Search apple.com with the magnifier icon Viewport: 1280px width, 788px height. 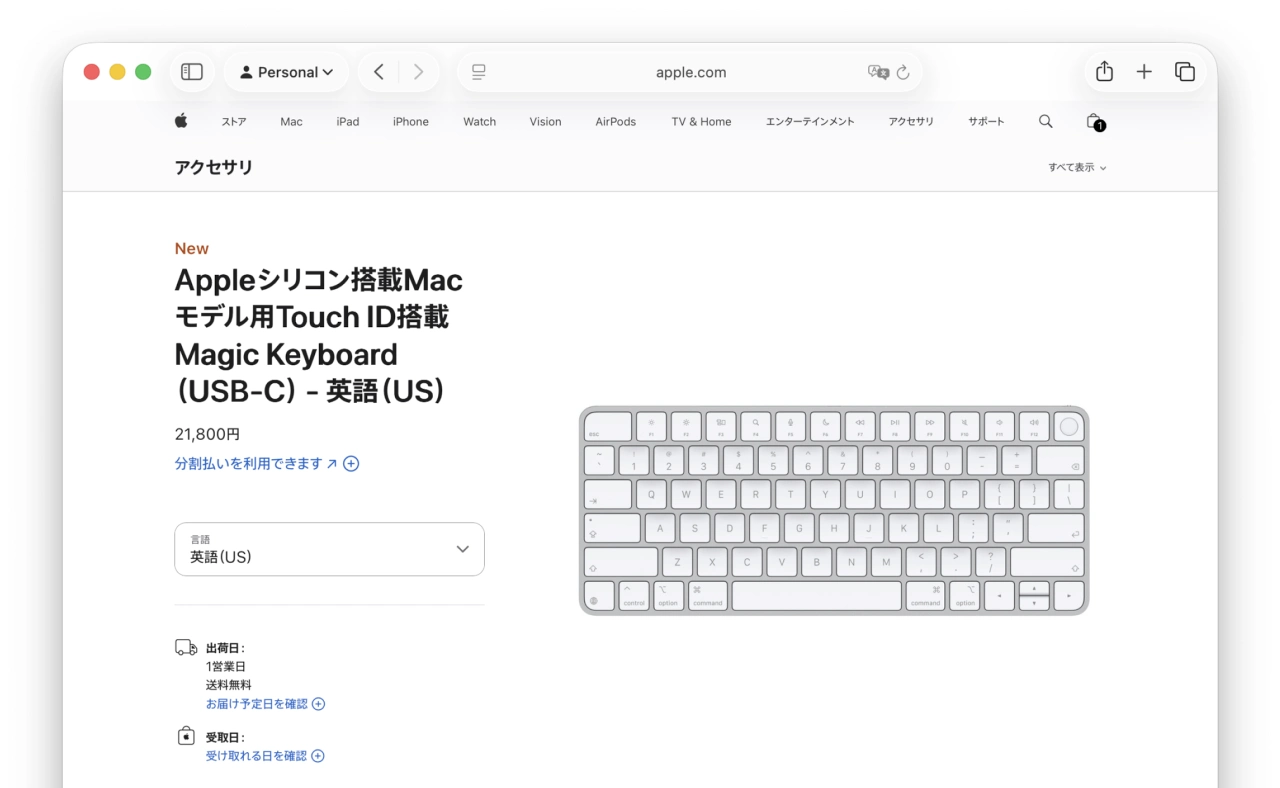coord(1046,121)
